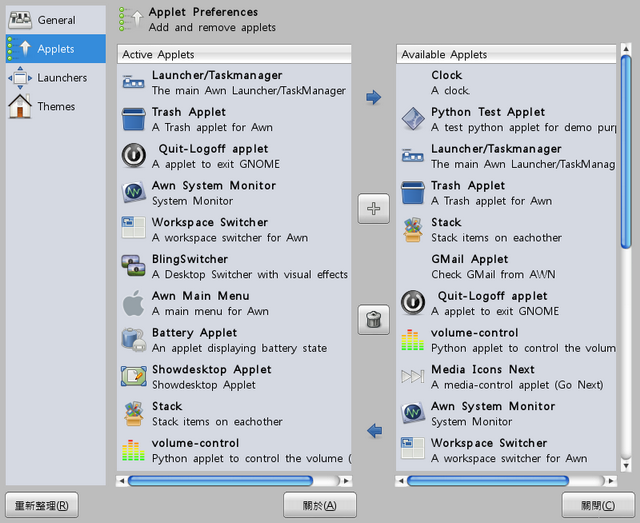Click the blue left arrow between lists
The height and width of the screenshot is (523, 640).
pos(374,430)
